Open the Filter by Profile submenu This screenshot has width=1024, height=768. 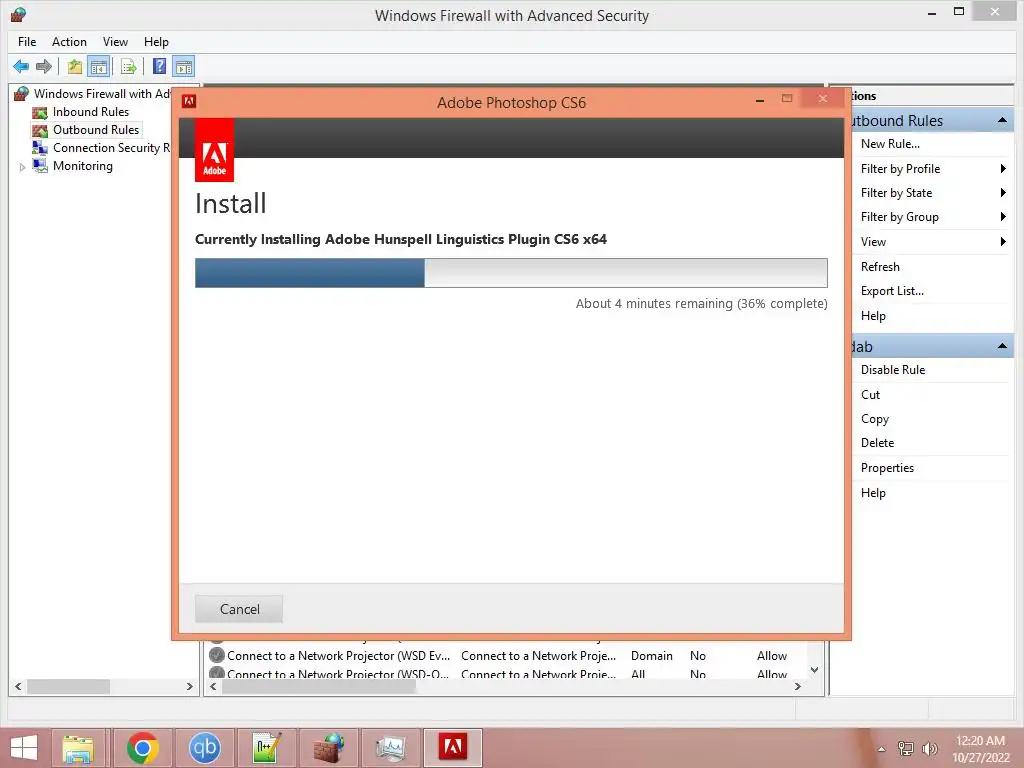933,168
